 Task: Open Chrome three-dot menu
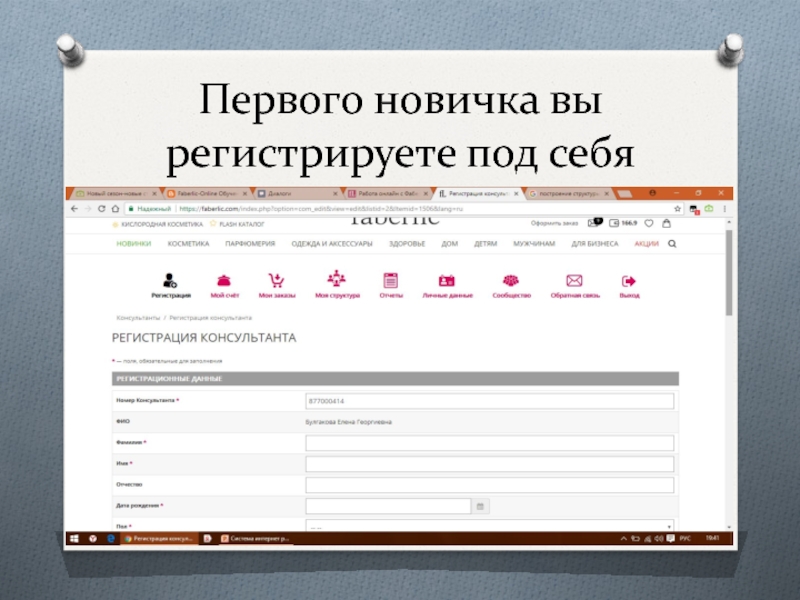pos(724,209)
